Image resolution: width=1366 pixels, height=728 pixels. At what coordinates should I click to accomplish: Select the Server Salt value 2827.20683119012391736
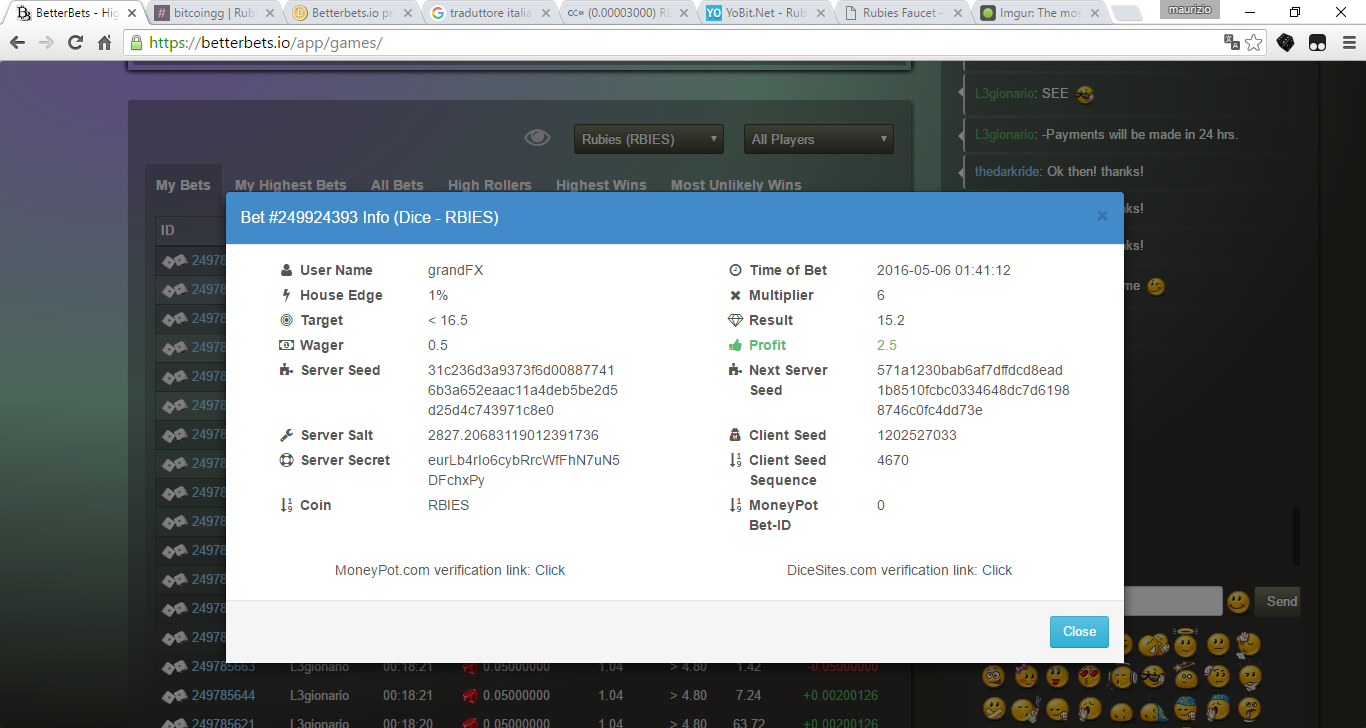click(513, 435)
